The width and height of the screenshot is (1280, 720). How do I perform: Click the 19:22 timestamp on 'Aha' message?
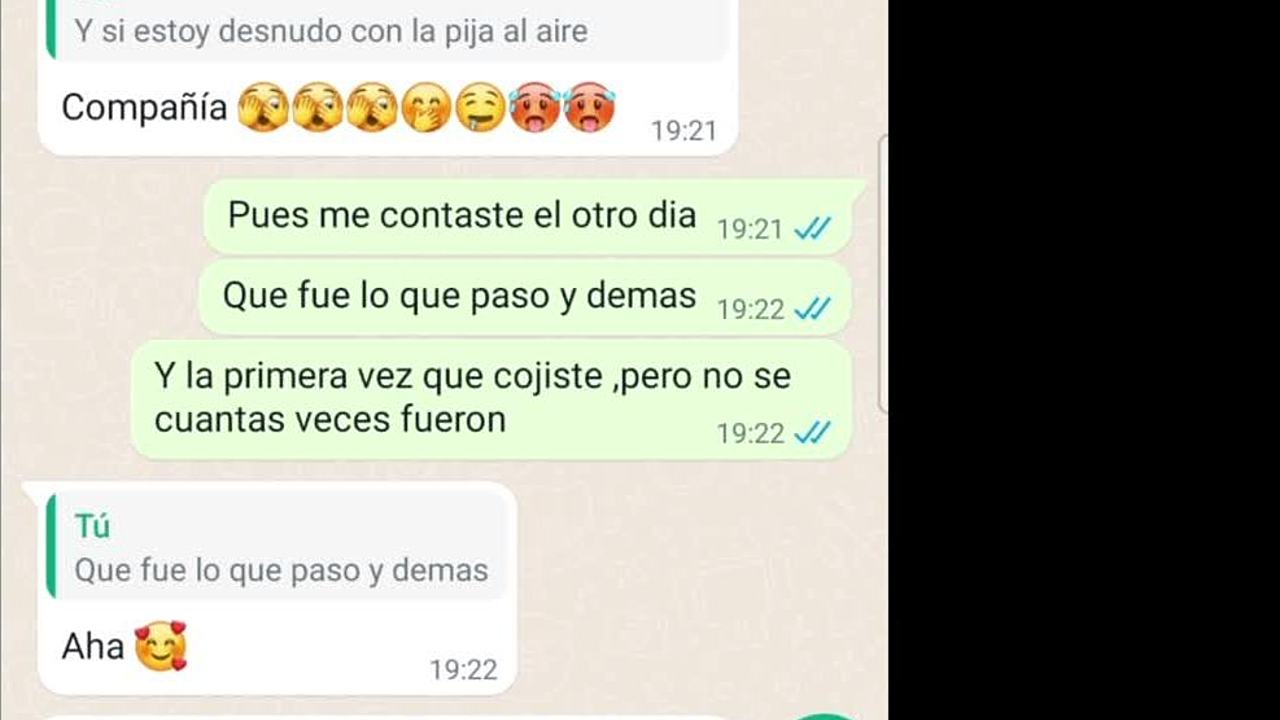[463, 670]
